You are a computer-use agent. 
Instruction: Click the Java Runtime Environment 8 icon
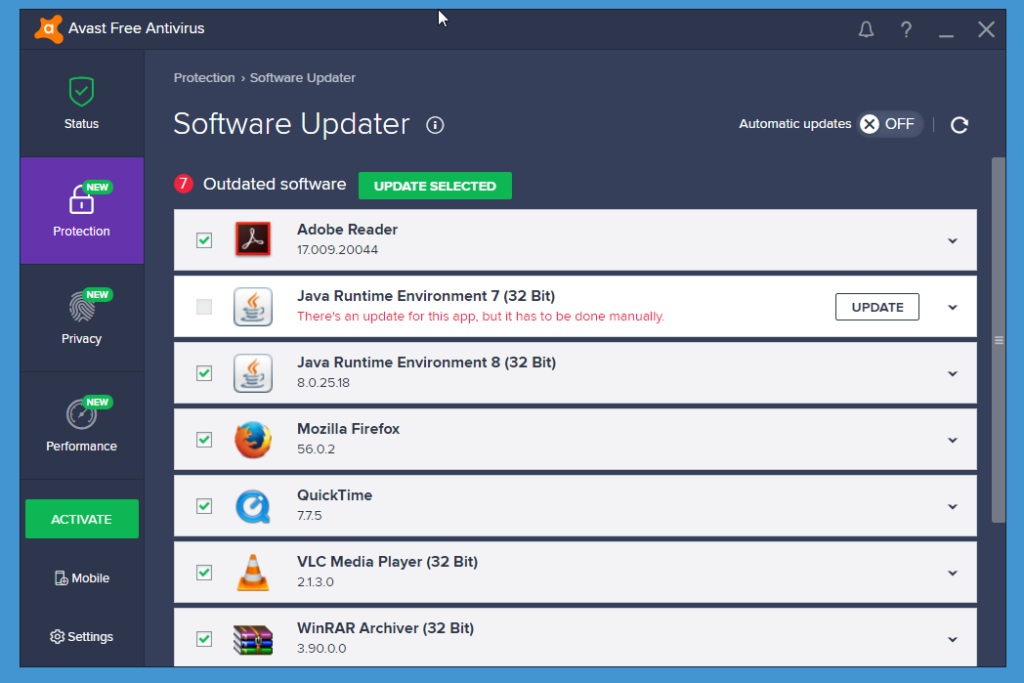tap(253, 373)
